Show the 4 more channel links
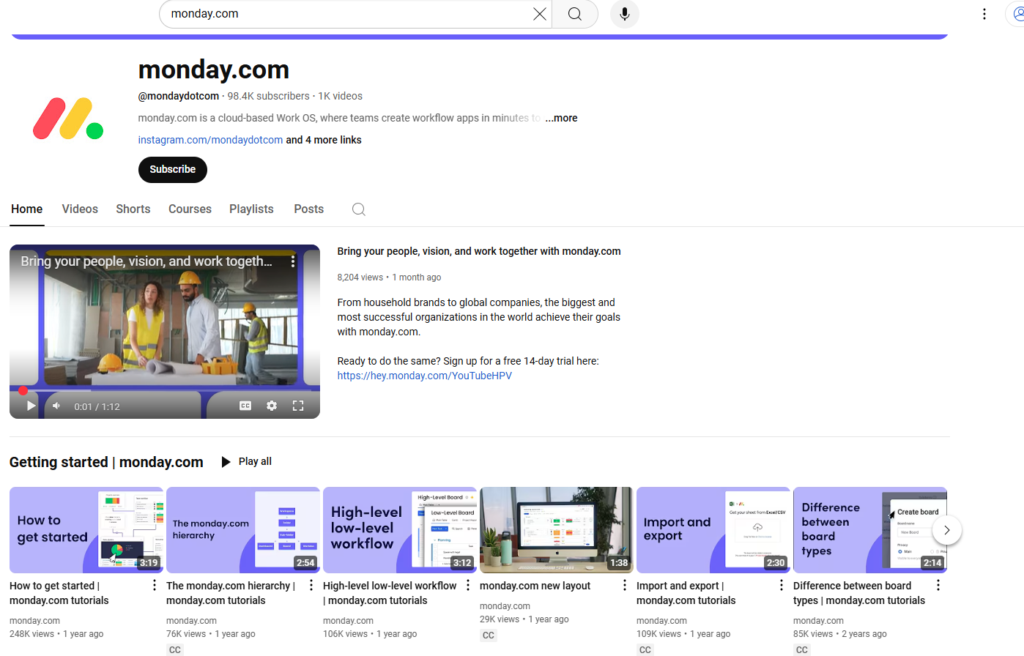 coord(323,140)
